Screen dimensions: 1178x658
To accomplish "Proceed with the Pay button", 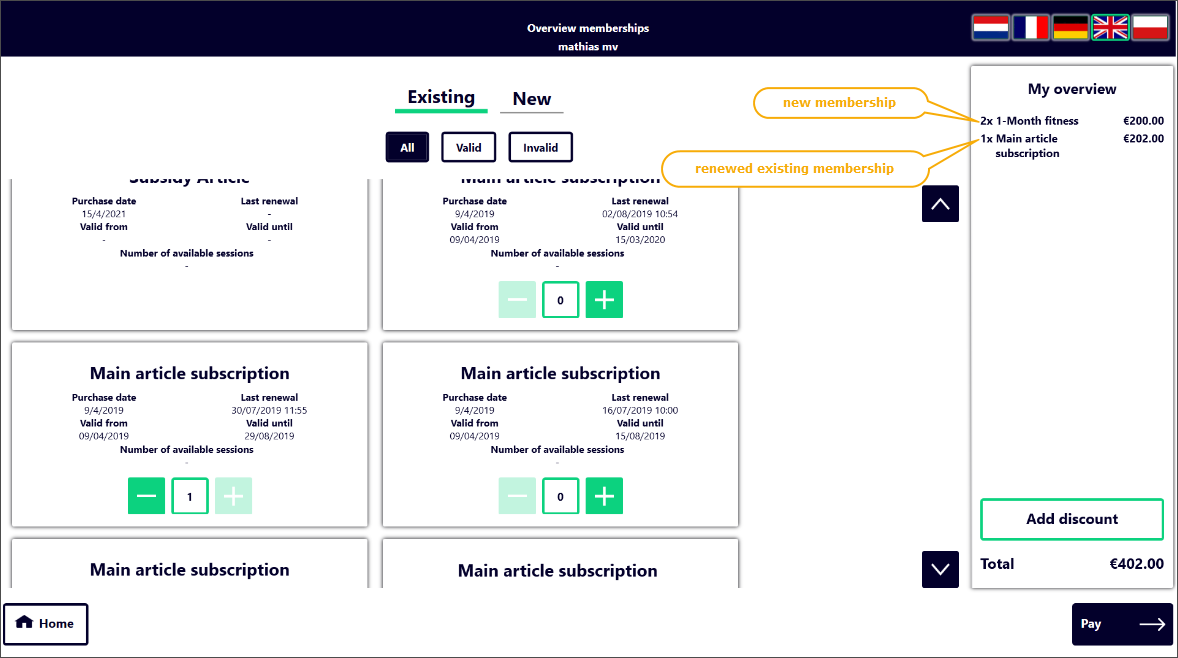I will tap(1122, 624).
